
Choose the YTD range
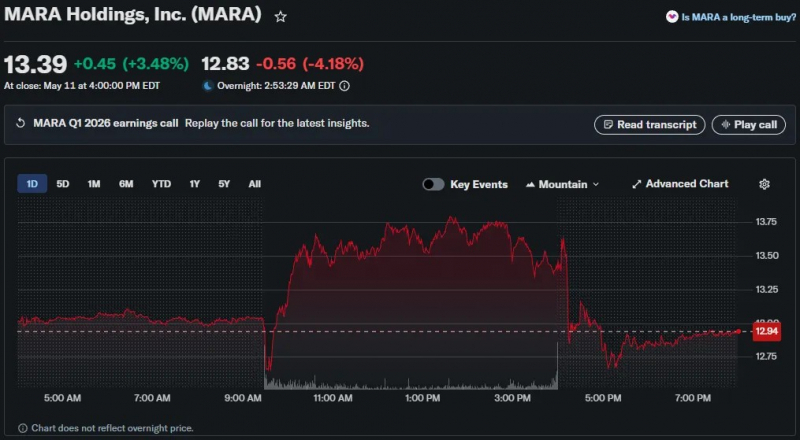161,184
